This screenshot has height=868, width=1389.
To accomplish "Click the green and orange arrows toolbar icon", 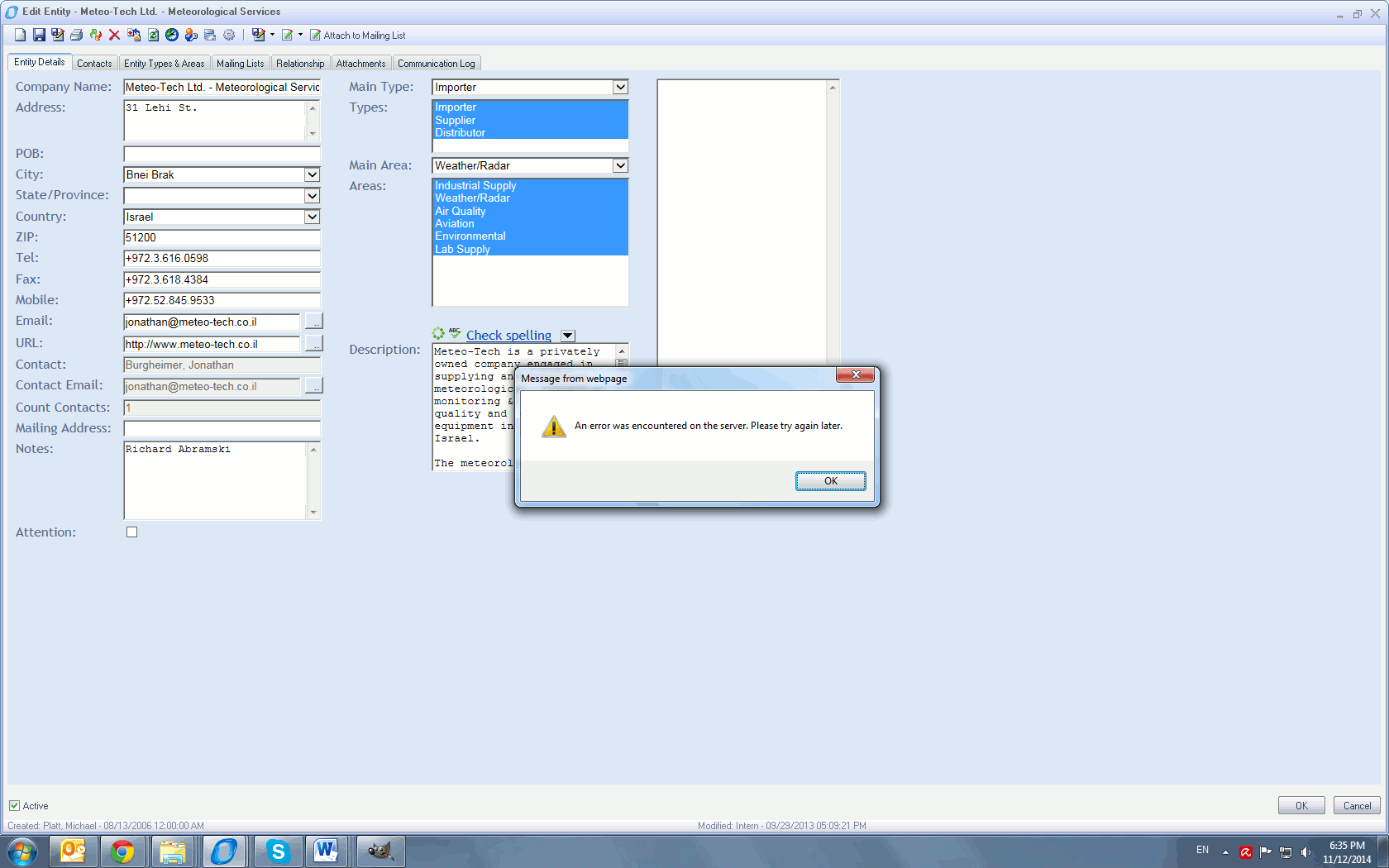I will pyautogui.click(x=96, y=35).
